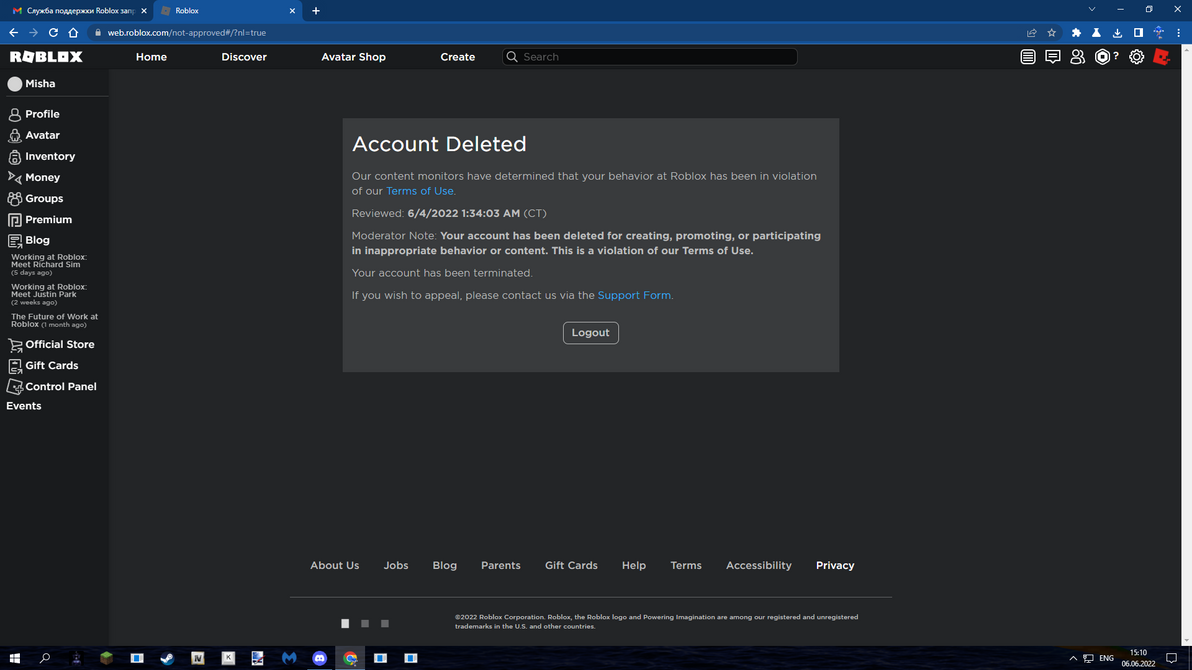Open the Control Panel sidebar icon
The width and height of the screenshot is (1192, 670).
coord(14,386)
